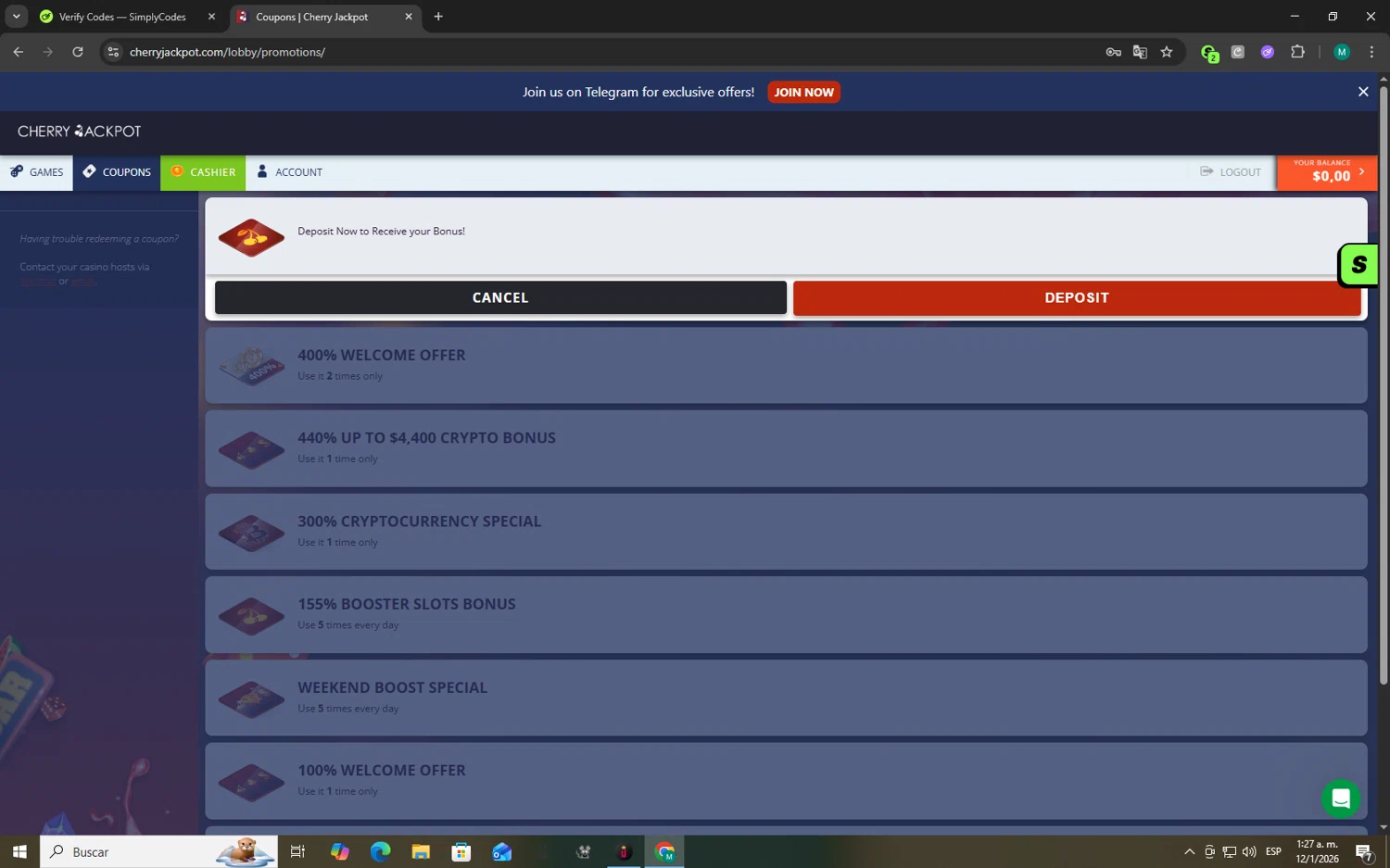Click the Cherry Jackpot logo

80,132
